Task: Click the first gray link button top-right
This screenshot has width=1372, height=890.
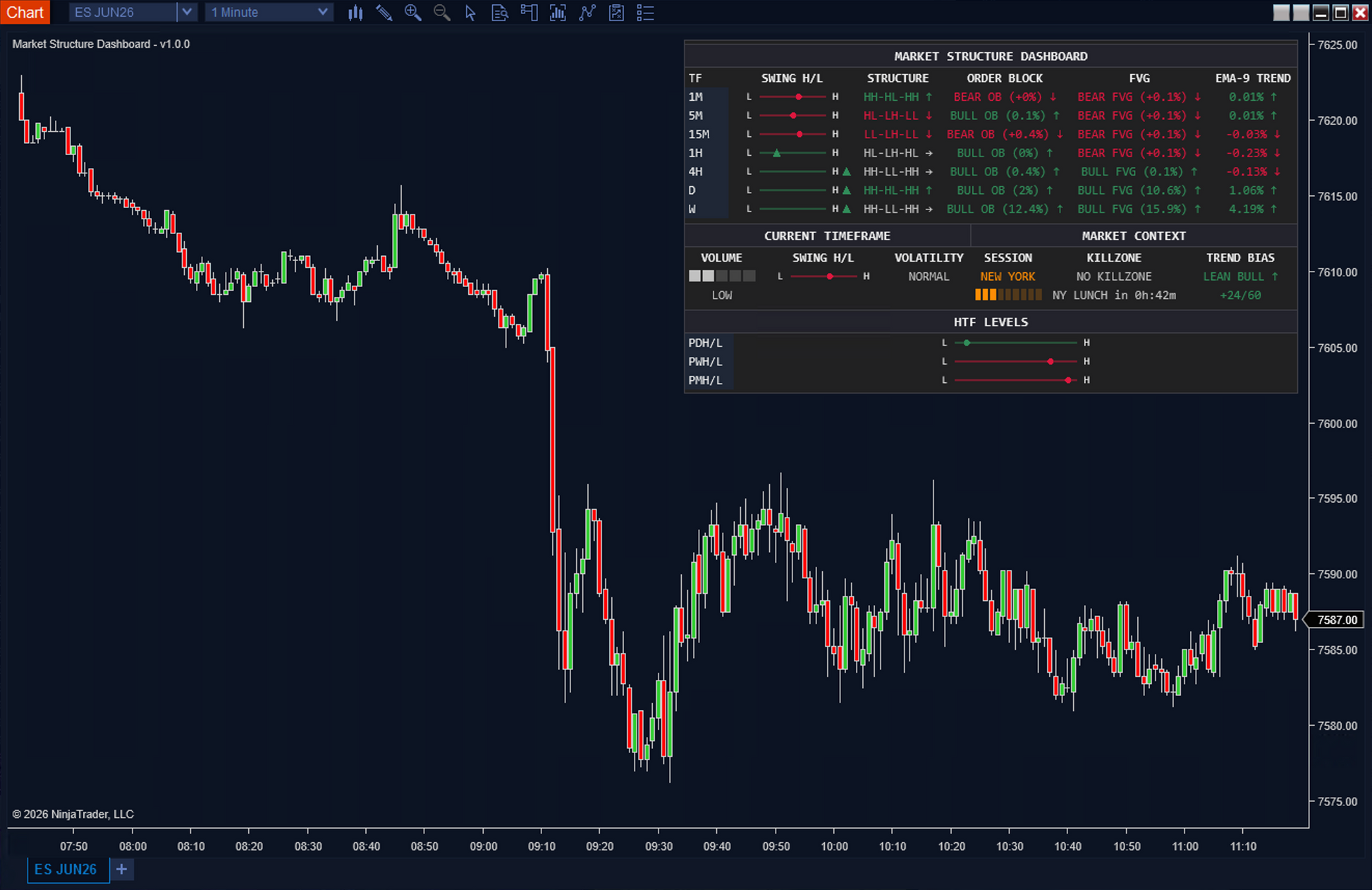Action: (1281, 13)
